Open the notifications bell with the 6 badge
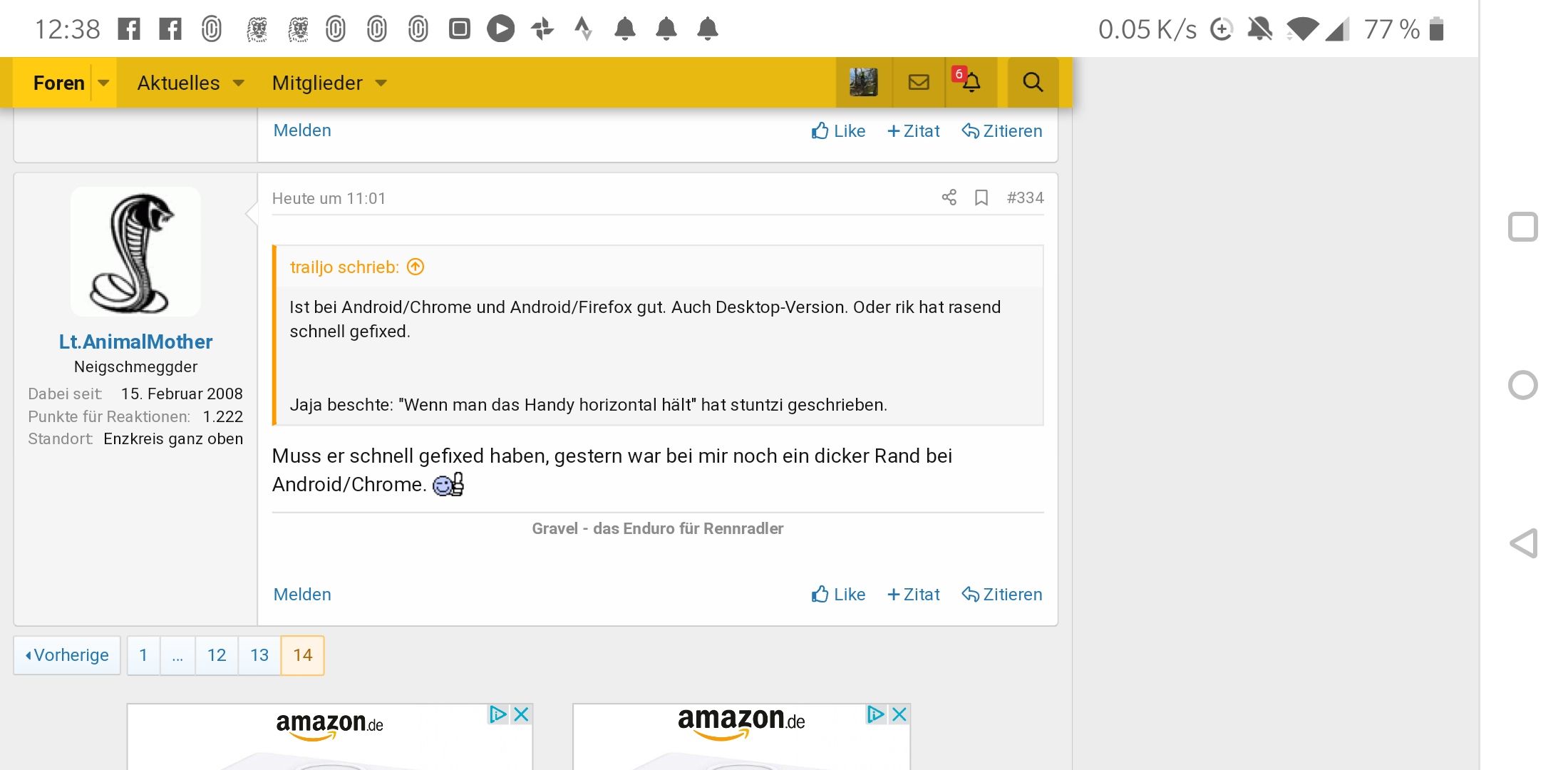The image size is (1568, 770). coord(970,81)
